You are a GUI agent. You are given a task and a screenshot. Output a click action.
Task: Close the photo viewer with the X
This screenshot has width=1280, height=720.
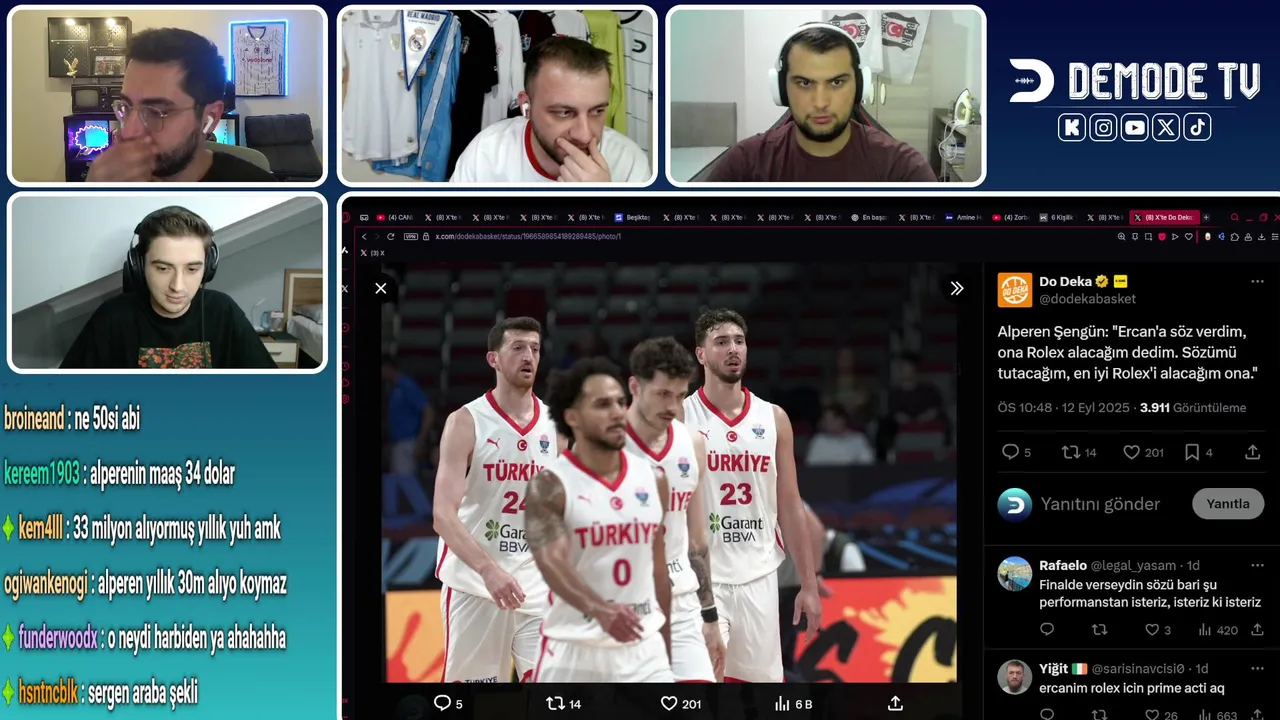tap(381, 288)
